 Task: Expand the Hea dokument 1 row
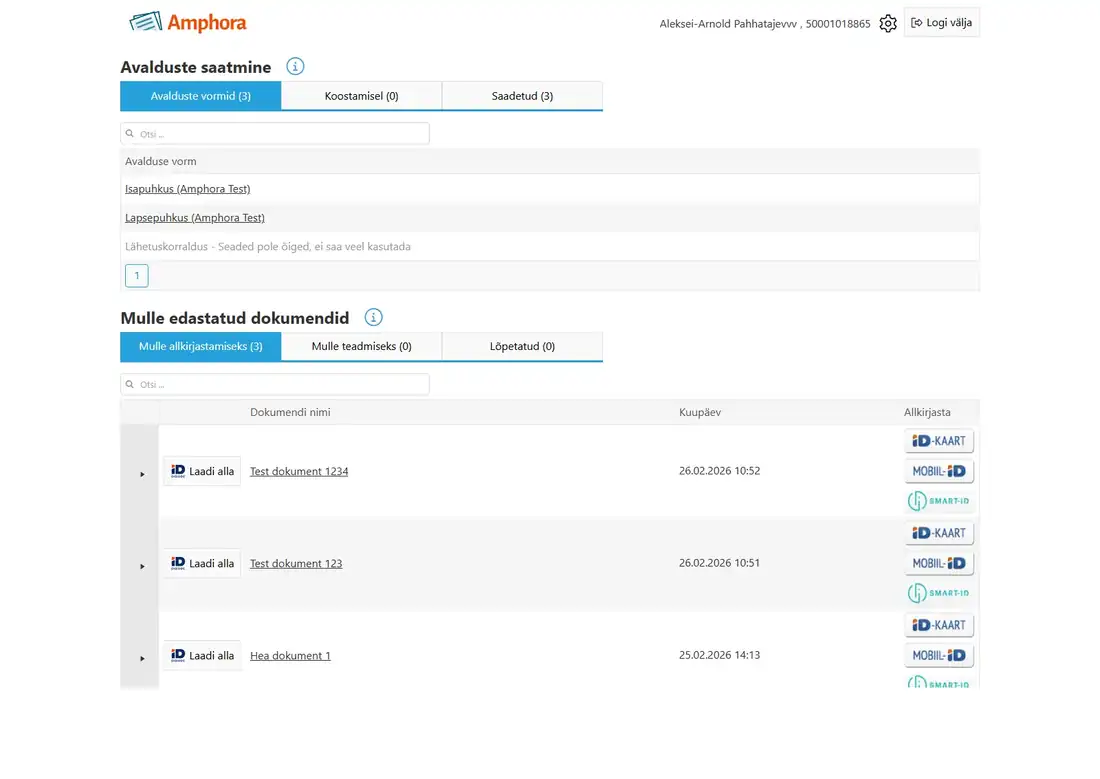(142, 658)
